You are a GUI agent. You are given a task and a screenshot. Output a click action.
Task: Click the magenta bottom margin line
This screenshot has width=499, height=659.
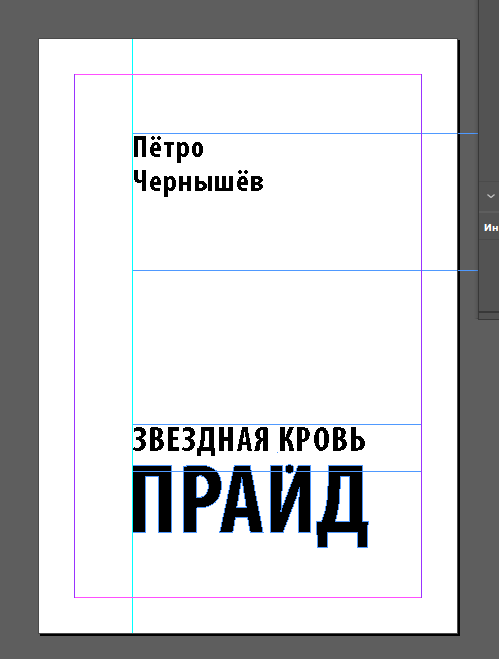click(248, 597)
